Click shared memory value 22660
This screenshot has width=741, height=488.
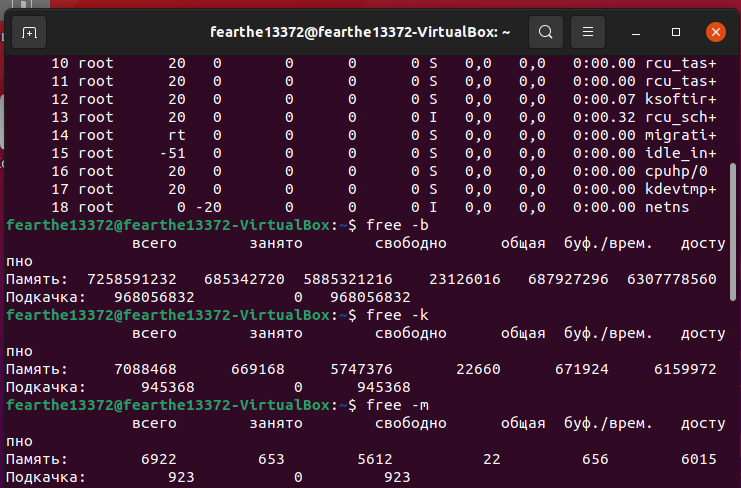(x=478, y=369)
